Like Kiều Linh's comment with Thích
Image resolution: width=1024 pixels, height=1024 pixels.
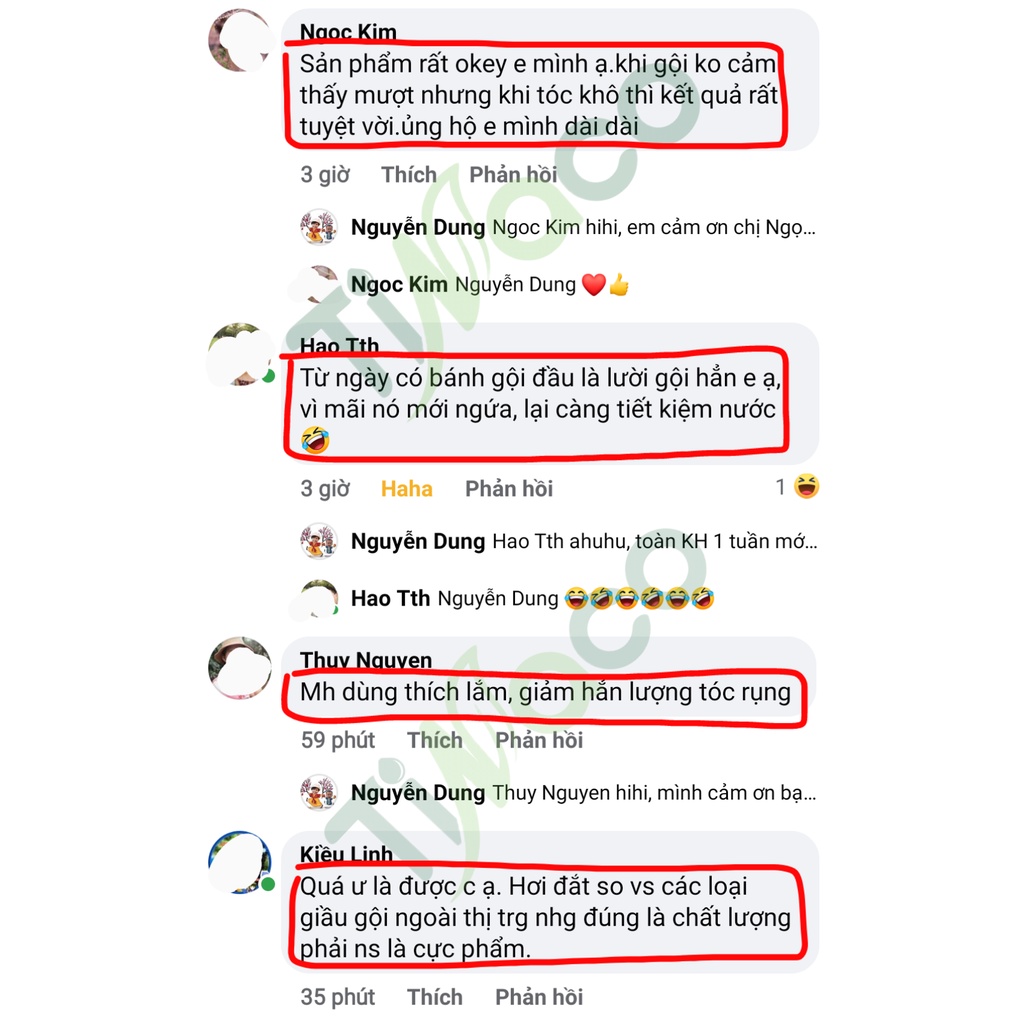(434, 997)
